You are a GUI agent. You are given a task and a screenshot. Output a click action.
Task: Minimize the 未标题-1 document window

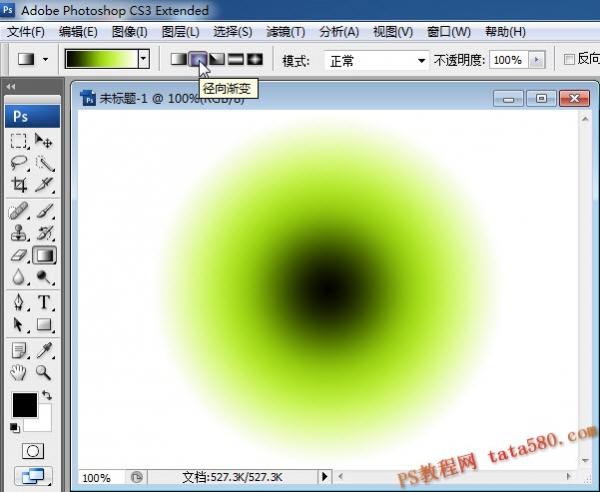click(508, 99)
